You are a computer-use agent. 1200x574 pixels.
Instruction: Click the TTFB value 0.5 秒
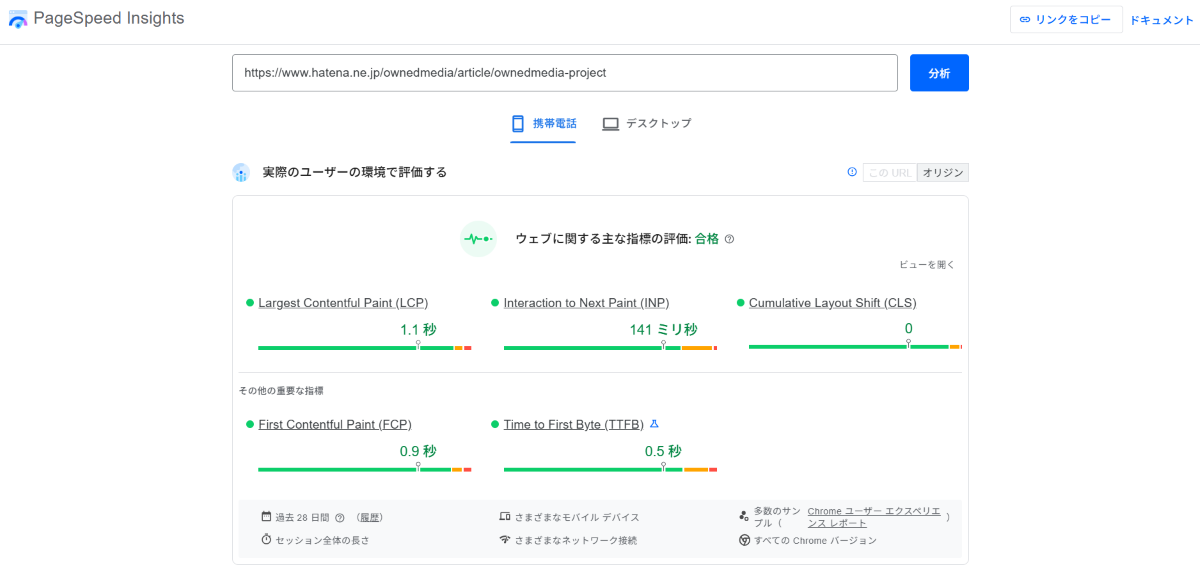[663, 451]
